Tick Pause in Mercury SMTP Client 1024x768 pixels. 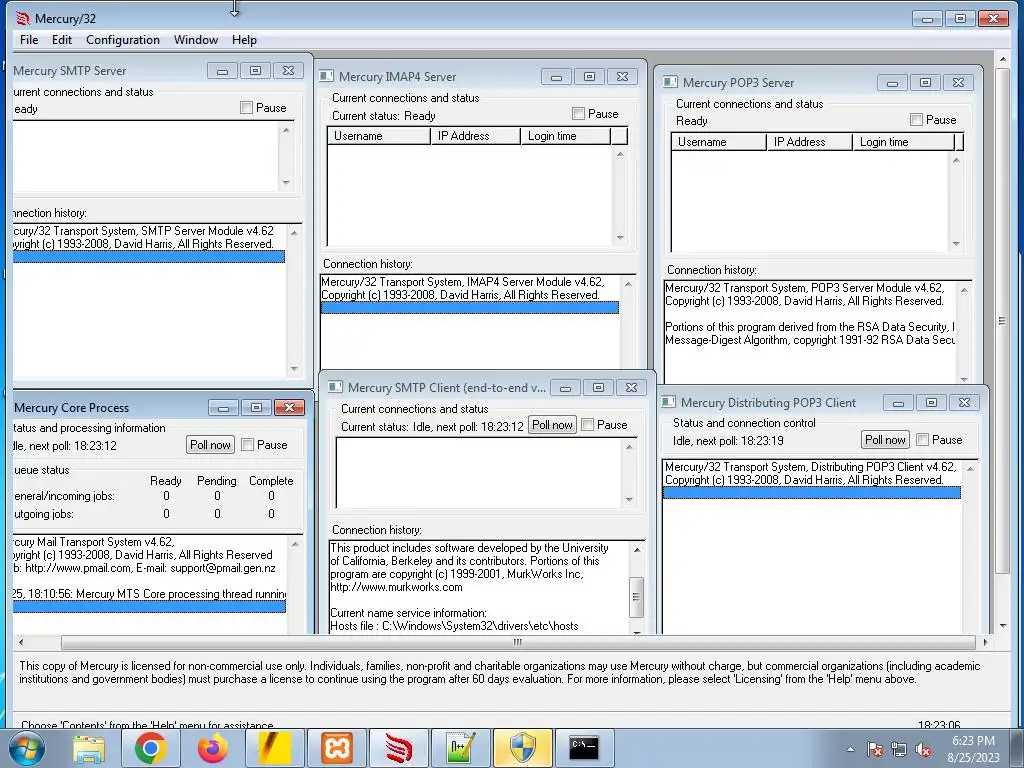(587, 424)
